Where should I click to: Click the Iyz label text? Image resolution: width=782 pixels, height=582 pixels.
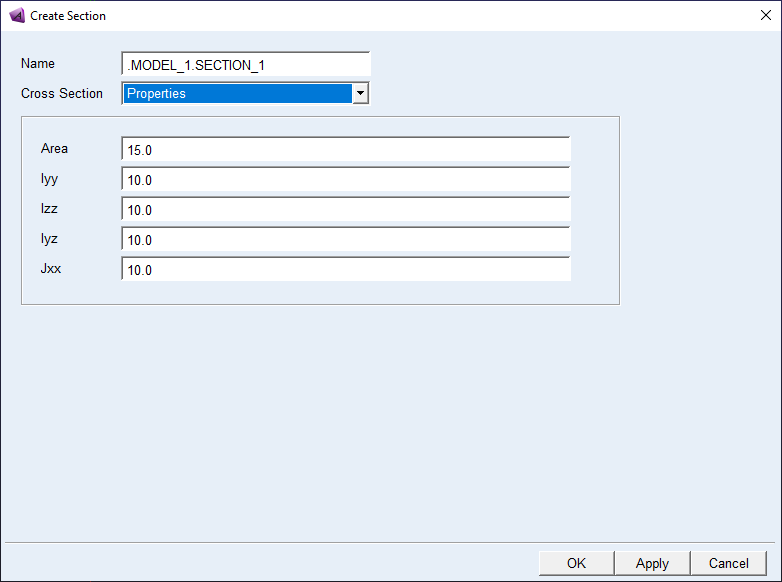pos(50,239)
